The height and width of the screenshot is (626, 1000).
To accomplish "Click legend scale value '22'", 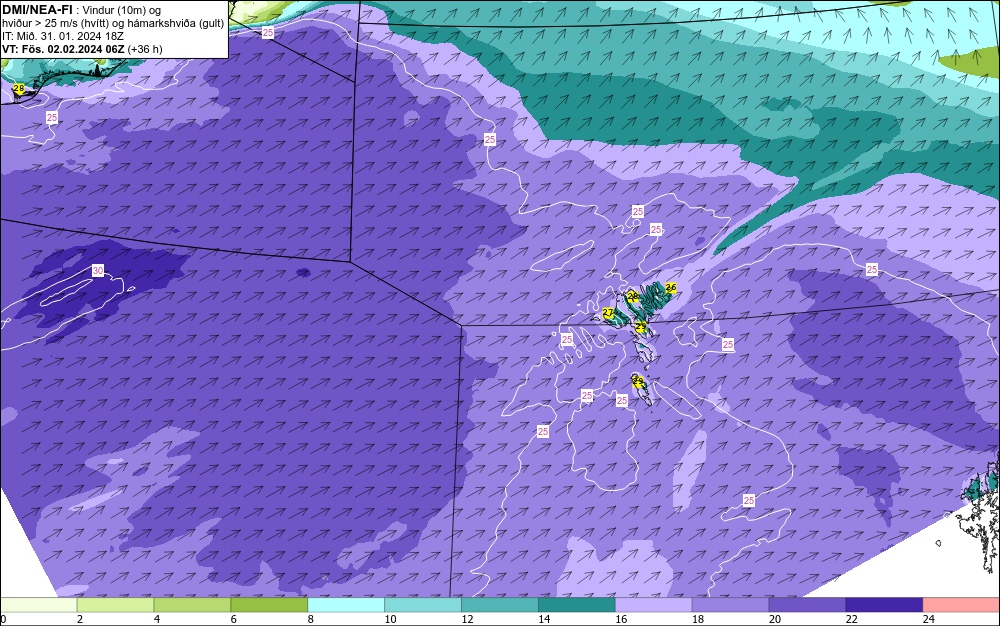I will [851, 619].
